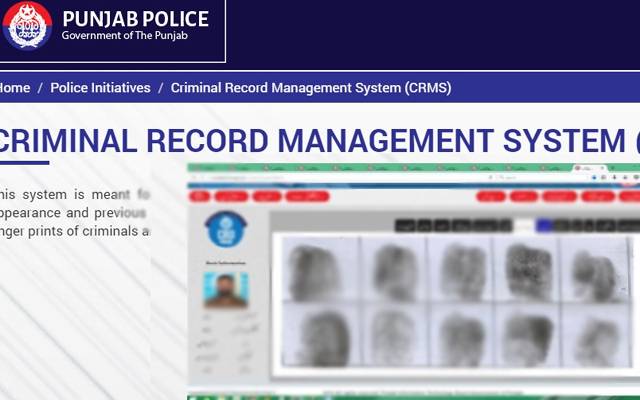
Task: Click the widest red button in the left group
Action: (x=307, y=197)
